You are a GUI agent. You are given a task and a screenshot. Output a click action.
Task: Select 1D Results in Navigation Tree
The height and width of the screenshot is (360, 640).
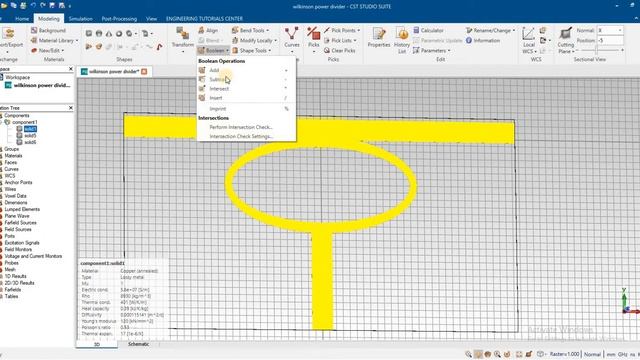pos(15,276)
